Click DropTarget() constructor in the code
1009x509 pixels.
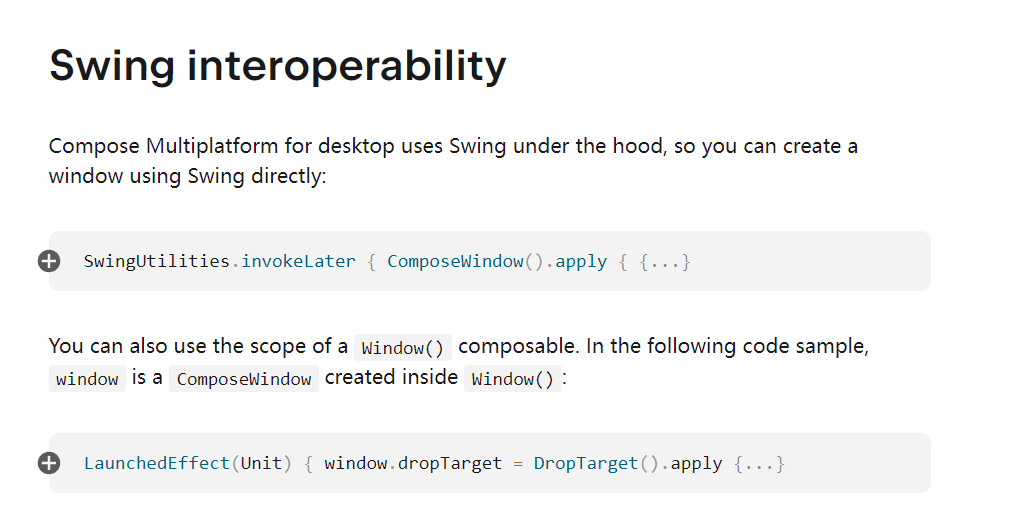597,463
